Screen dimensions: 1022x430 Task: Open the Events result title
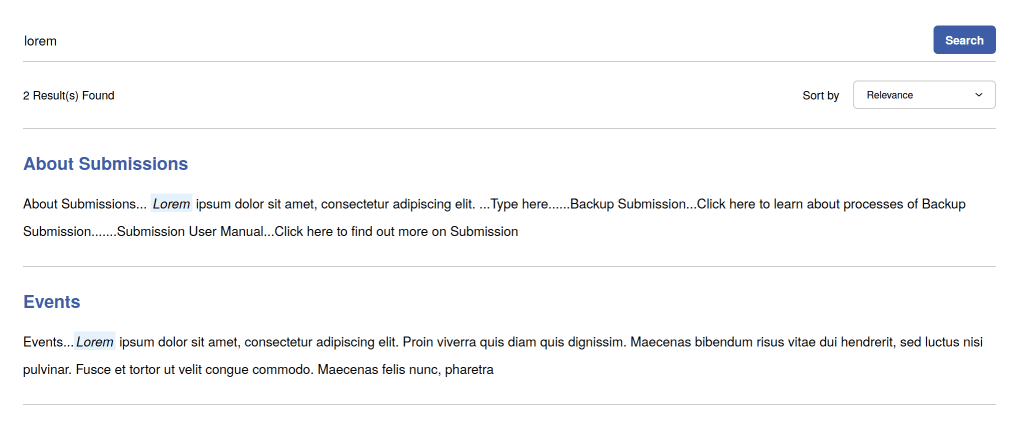(52, 302)
